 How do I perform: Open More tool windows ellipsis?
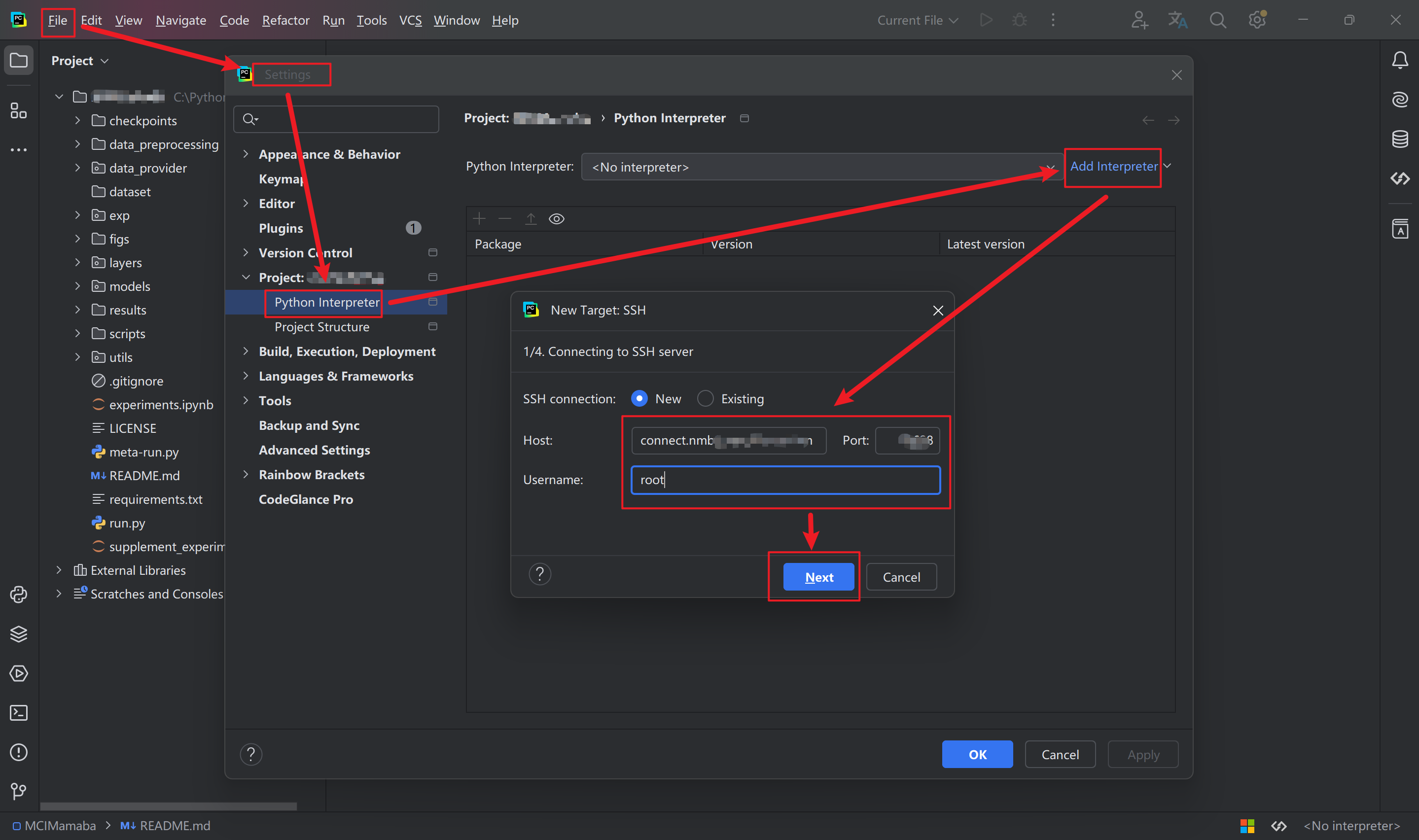pos(19,150)
